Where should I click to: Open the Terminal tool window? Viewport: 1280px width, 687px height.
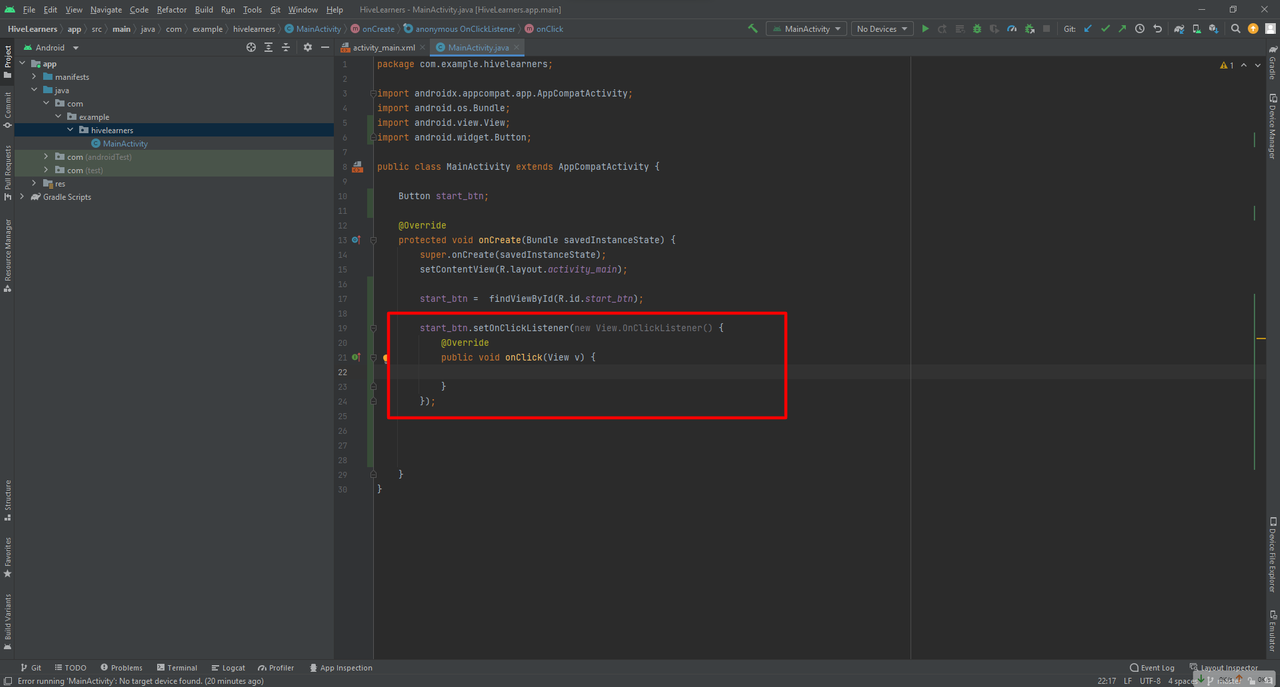click(177, 668)
